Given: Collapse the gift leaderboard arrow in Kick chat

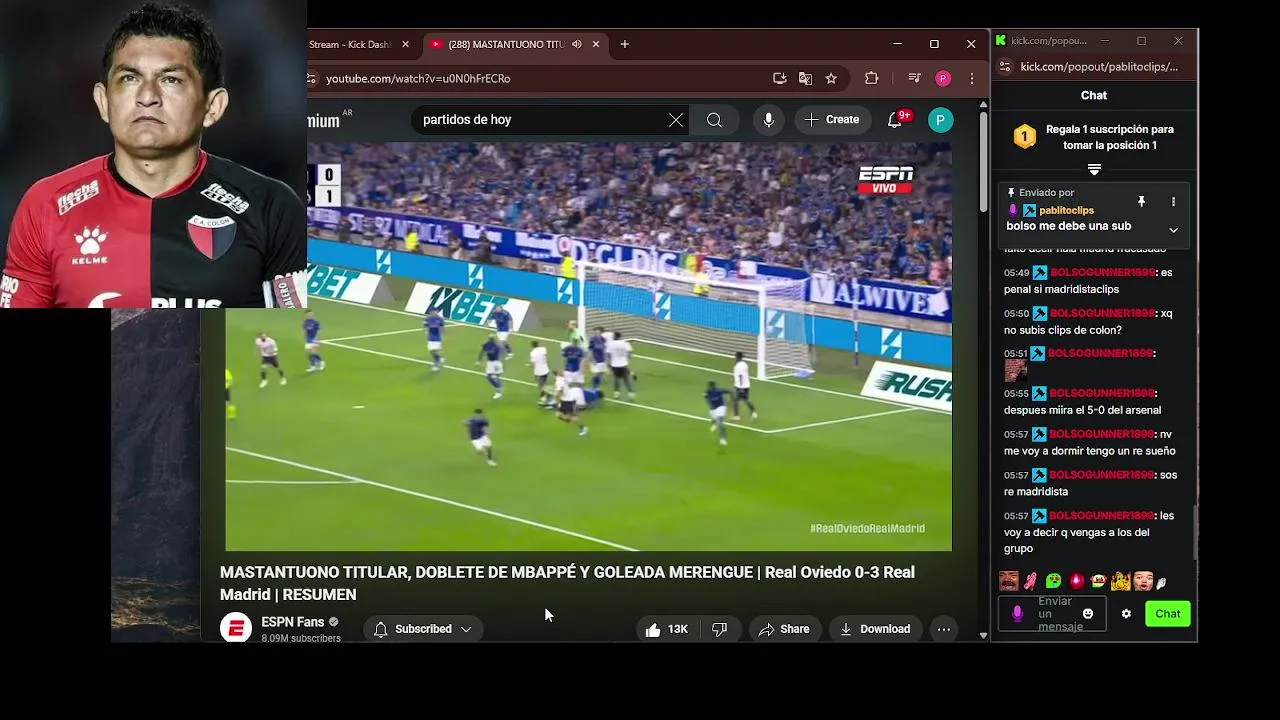Looking at the screenshot, I should (x=1094, y=170).
